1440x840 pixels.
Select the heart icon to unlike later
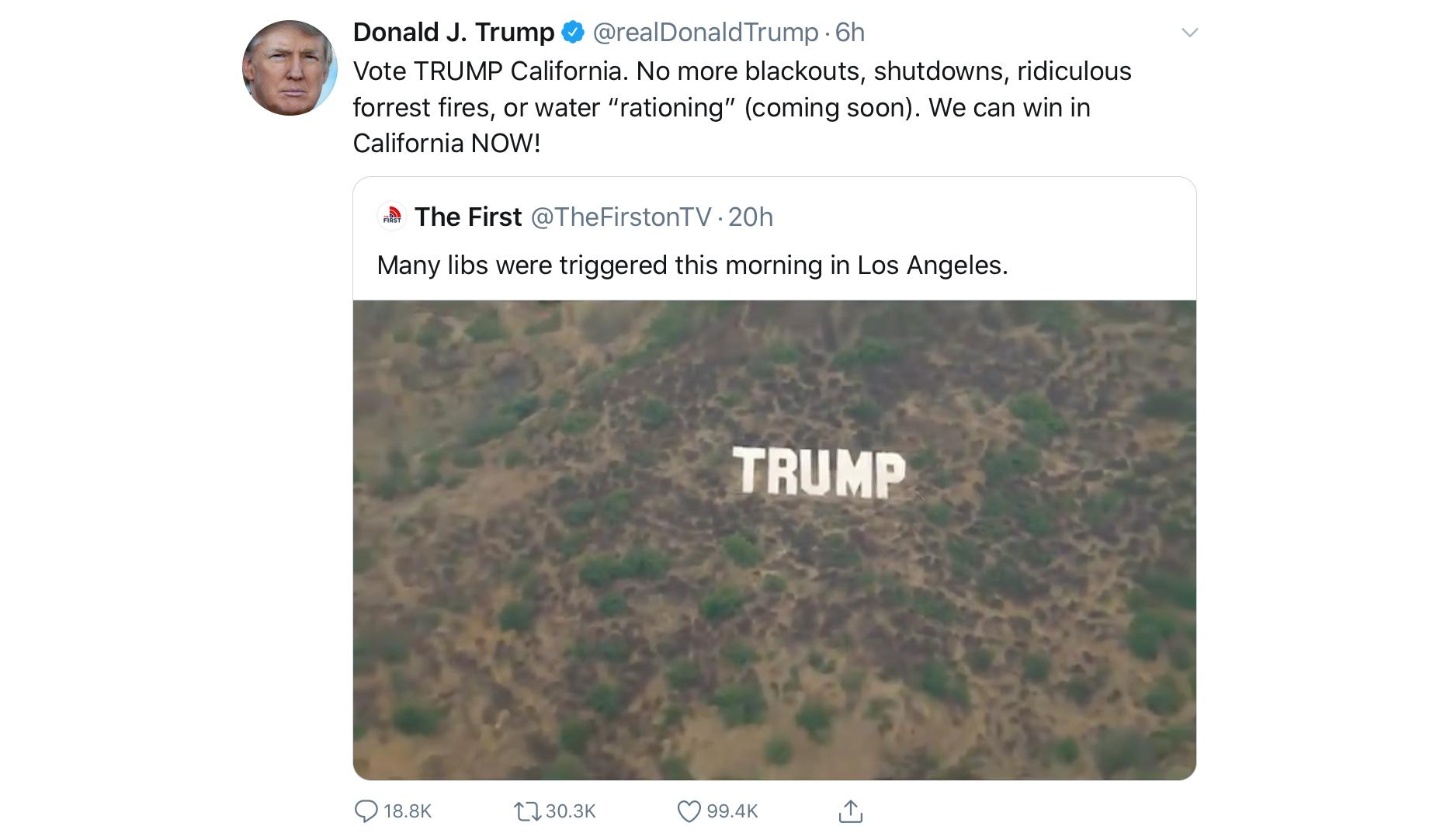point(689,812)
